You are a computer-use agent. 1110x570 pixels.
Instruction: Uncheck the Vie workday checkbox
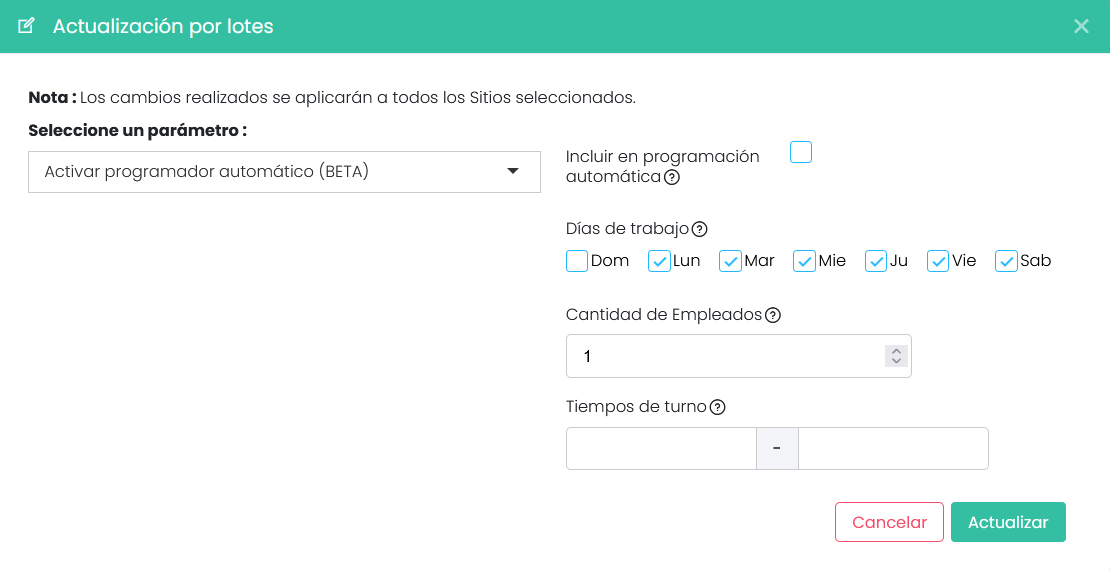tap(938, 261)
